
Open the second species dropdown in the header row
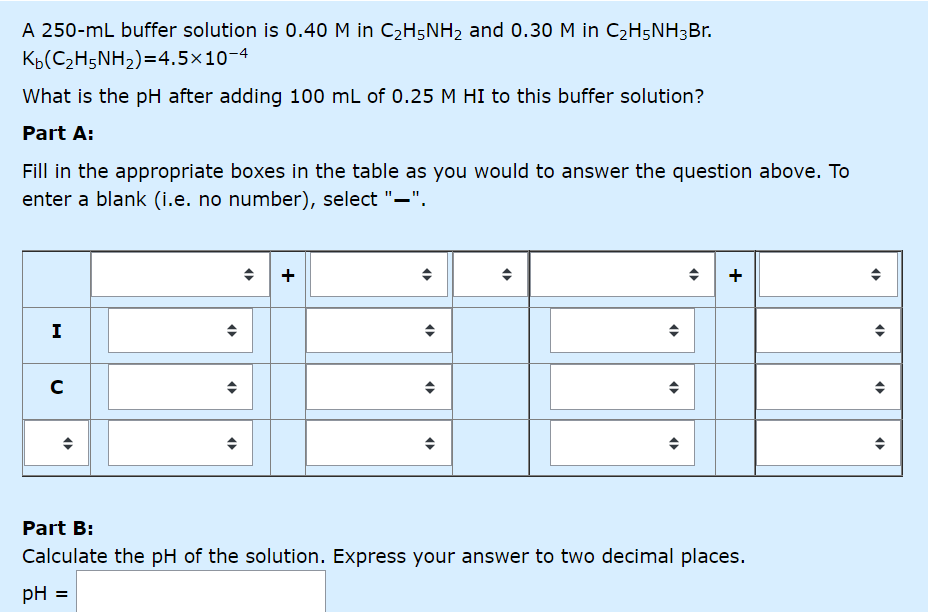click(x=378, y=275)
